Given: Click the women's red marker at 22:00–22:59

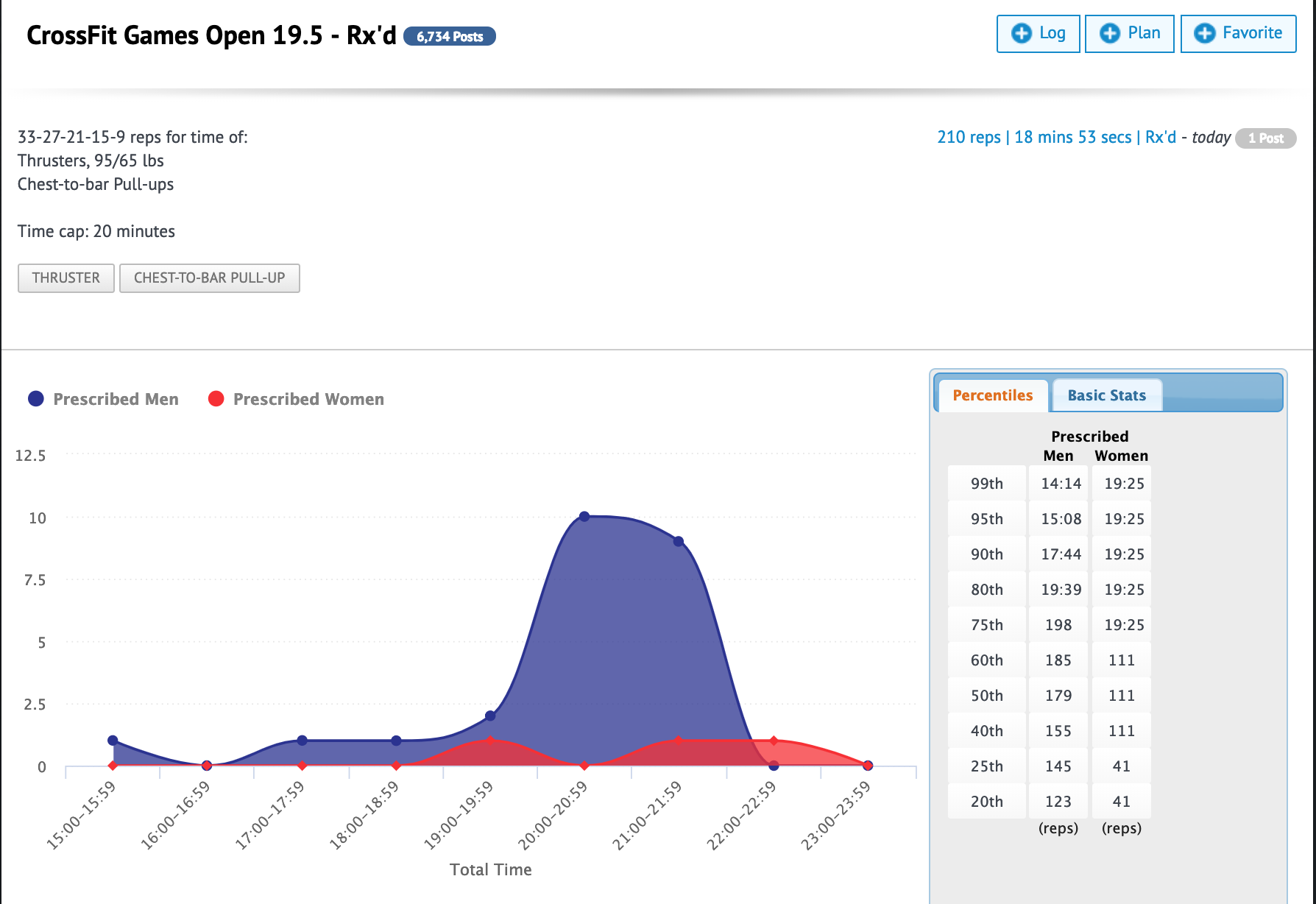Looking at the screenshot, I should [774, 741].
